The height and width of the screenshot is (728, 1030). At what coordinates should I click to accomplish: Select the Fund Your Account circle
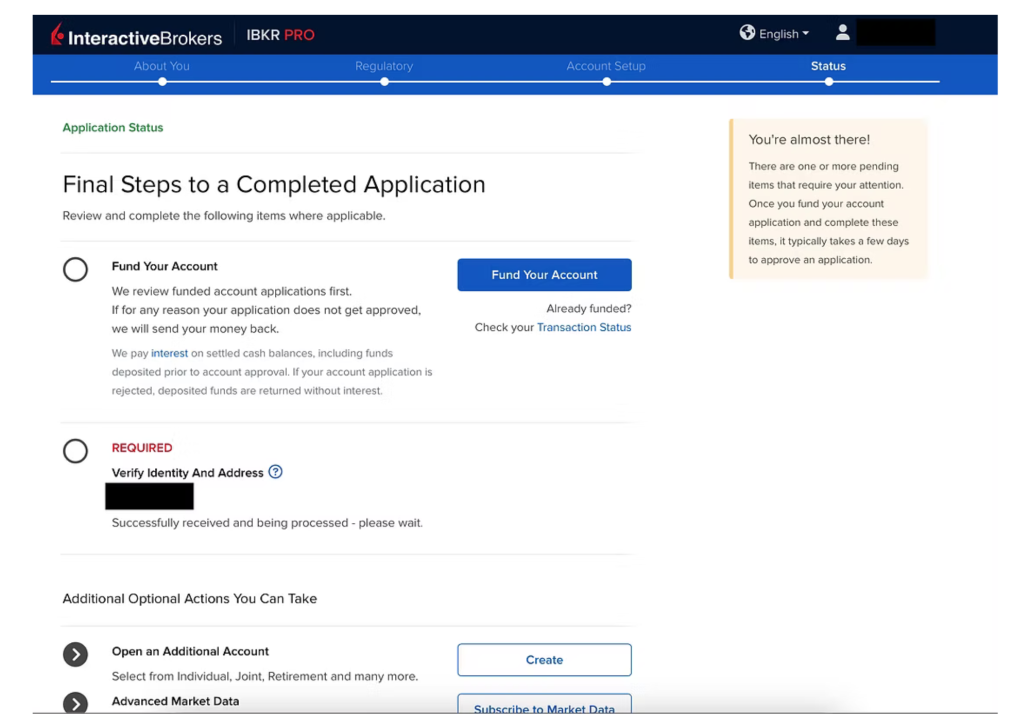point(76,269)
